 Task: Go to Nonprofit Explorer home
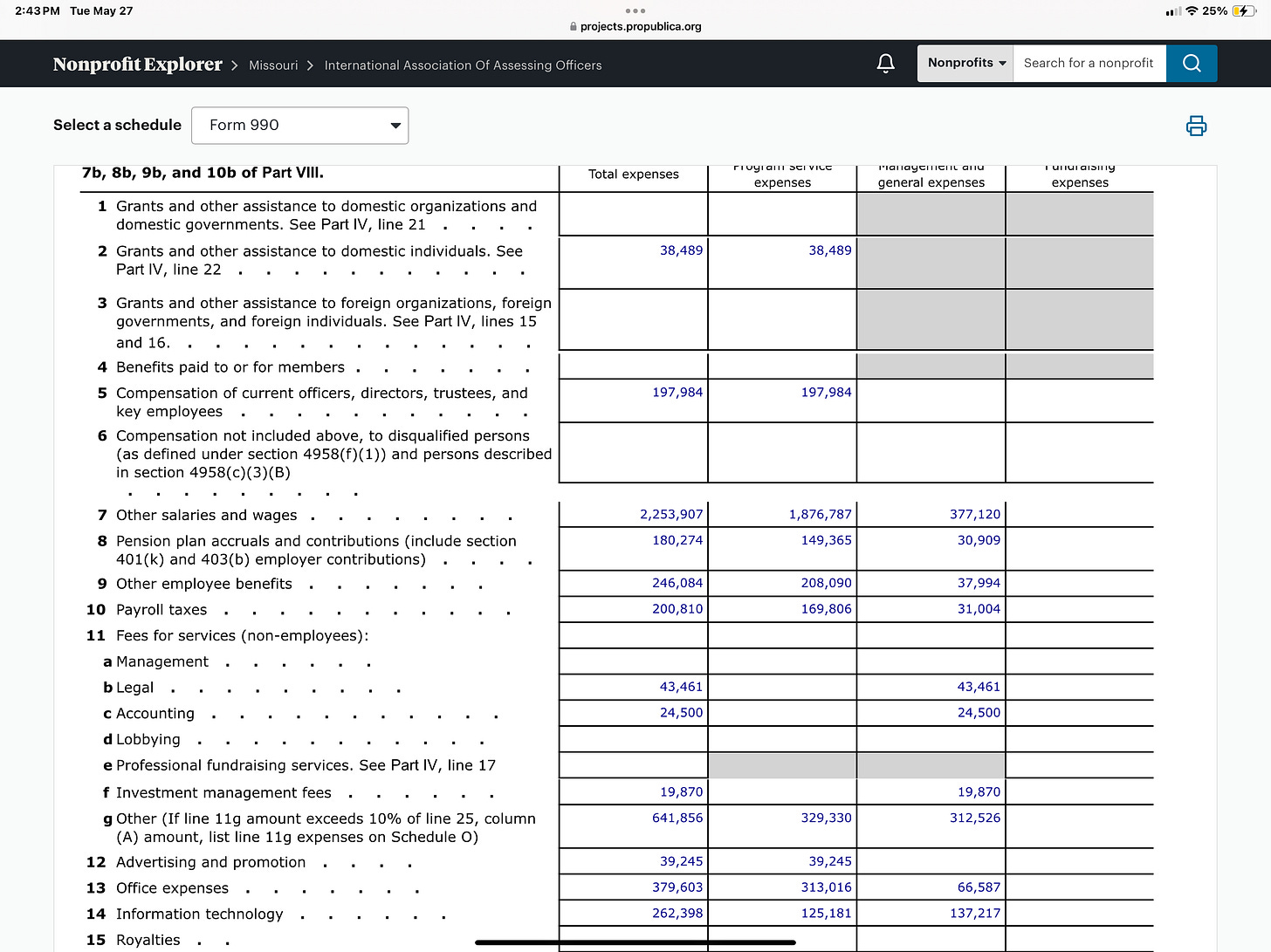(x=138, y=65)
